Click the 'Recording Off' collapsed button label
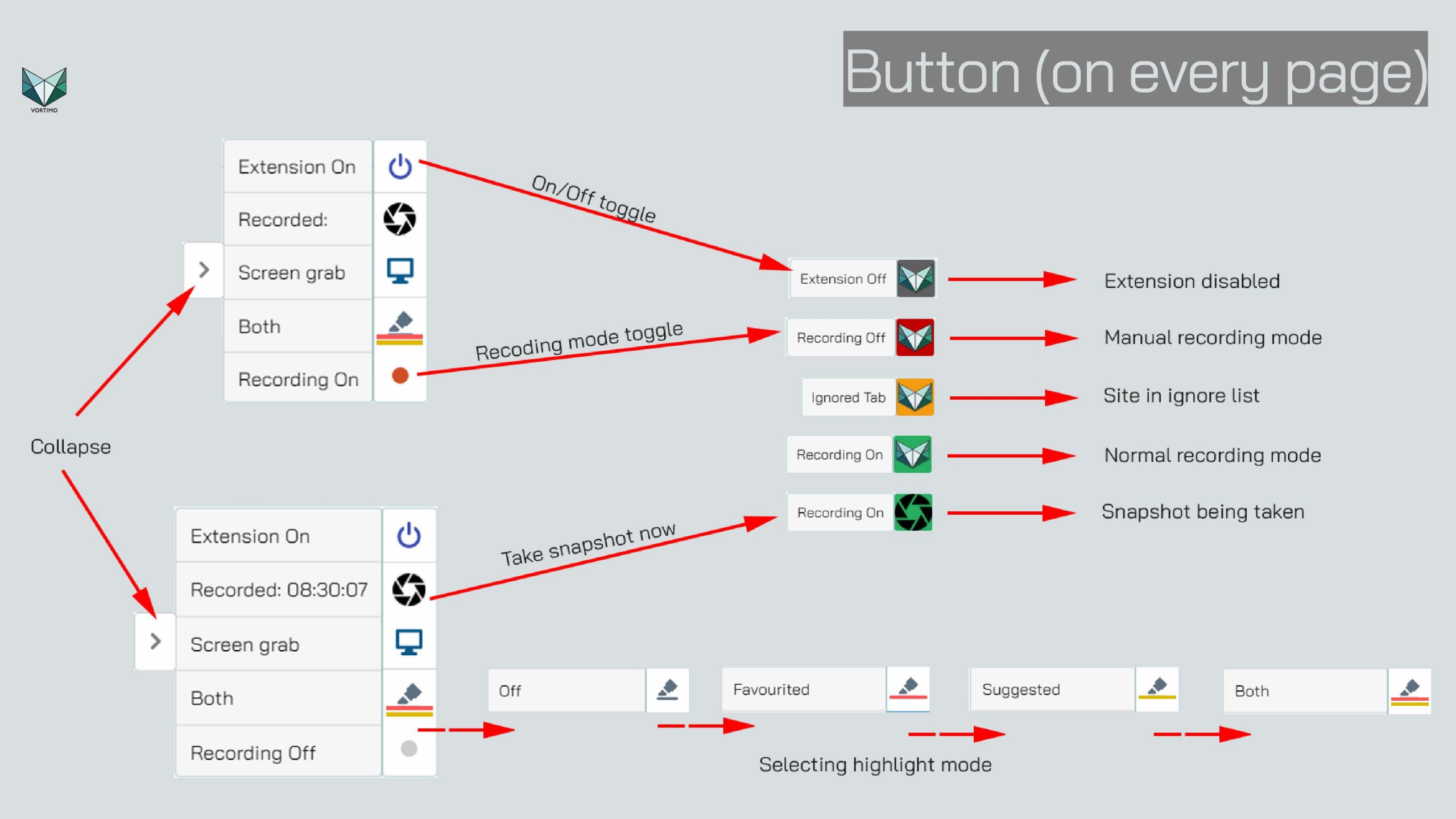 (841, 338)
